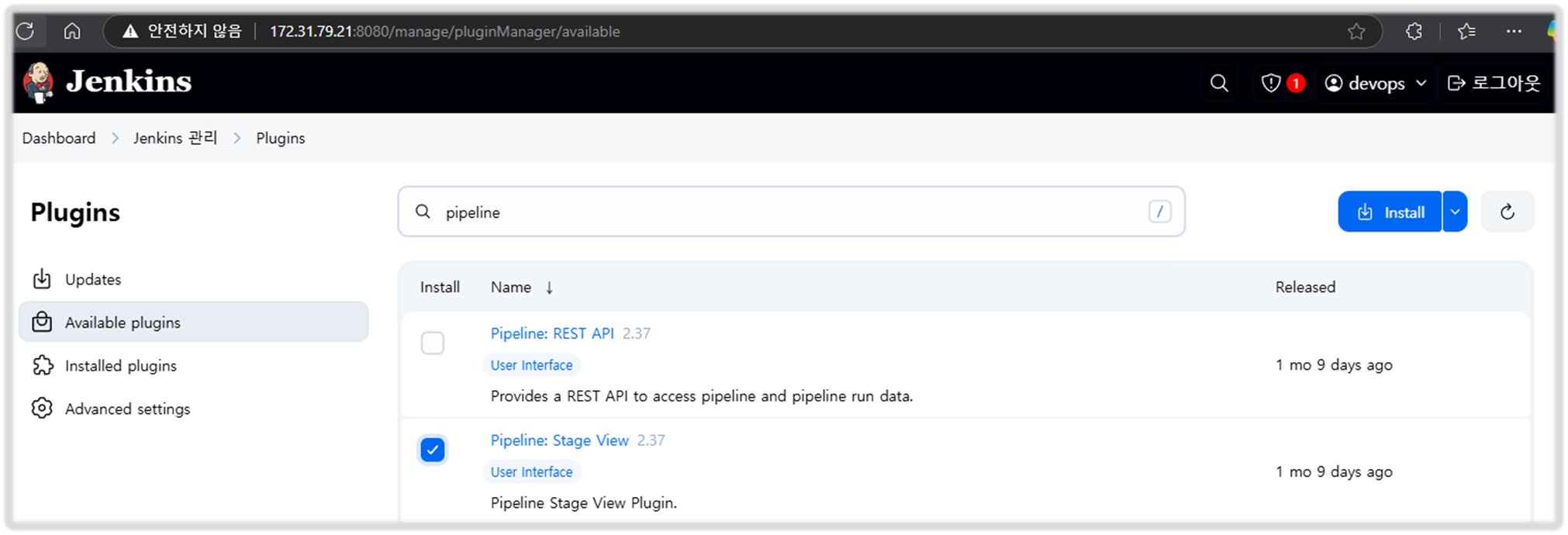Image resolution: width=1568 pixels, height=535 pixels.
Task: Uncheck the Pipeline: Stage View checkbox
Action: click(x=433, y=450)
